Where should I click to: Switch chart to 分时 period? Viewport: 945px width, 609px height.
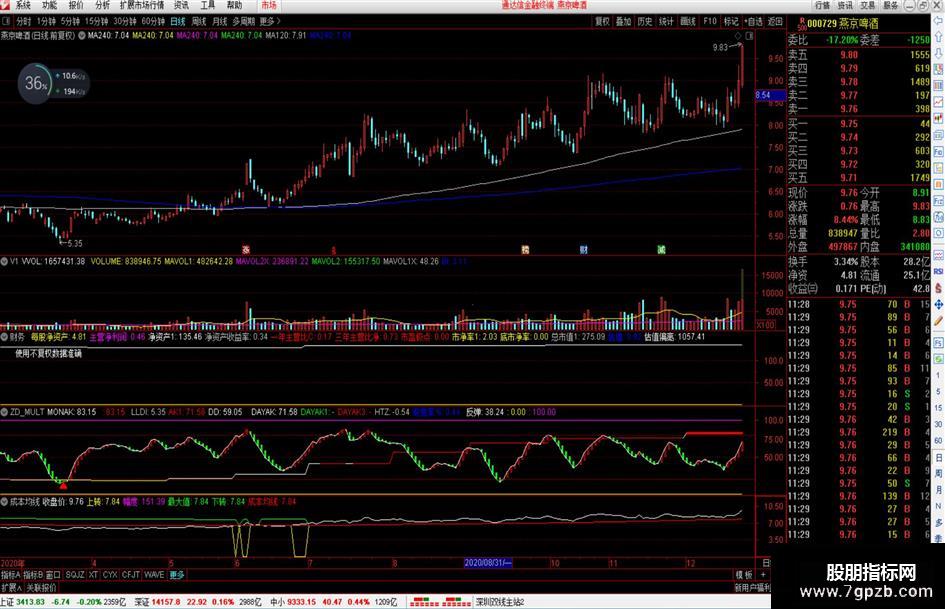pos(24,22)
